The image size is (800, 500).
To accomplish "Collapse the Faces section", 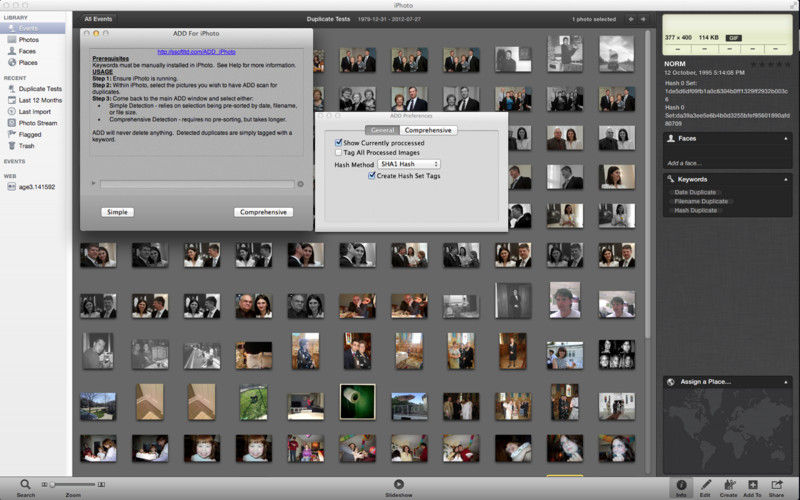I will [x=670, y=138].
